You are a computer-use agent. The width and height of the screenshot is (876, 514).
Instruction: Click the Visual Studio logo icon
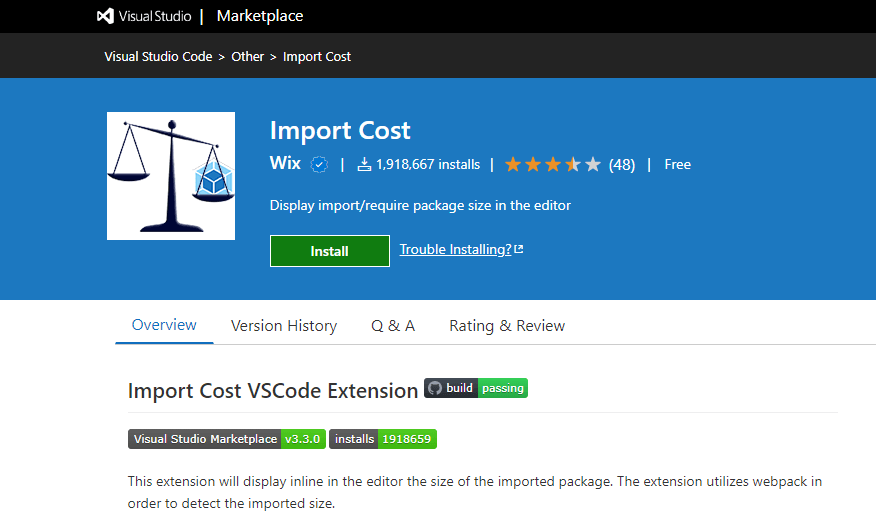(x=105, y=16)
